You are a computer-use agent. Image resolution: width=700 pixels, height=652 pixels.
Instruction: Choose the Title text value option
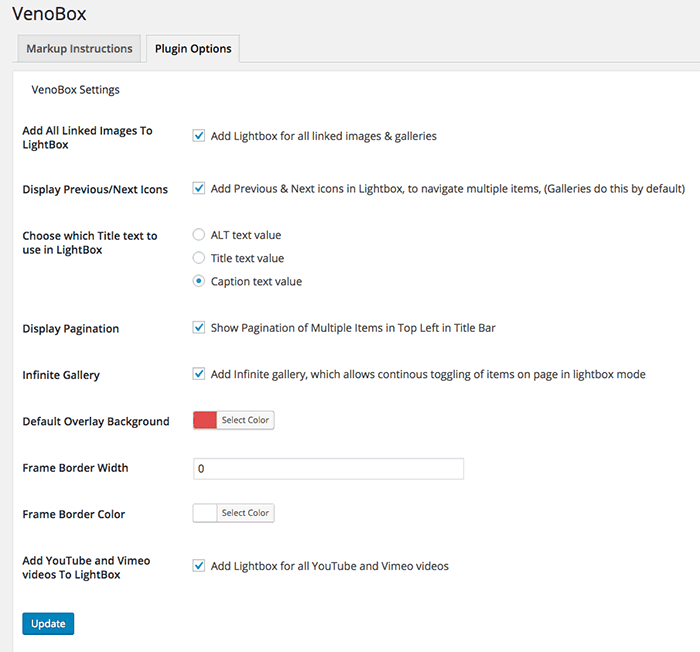pyautogui.click(x=199, y=258)
